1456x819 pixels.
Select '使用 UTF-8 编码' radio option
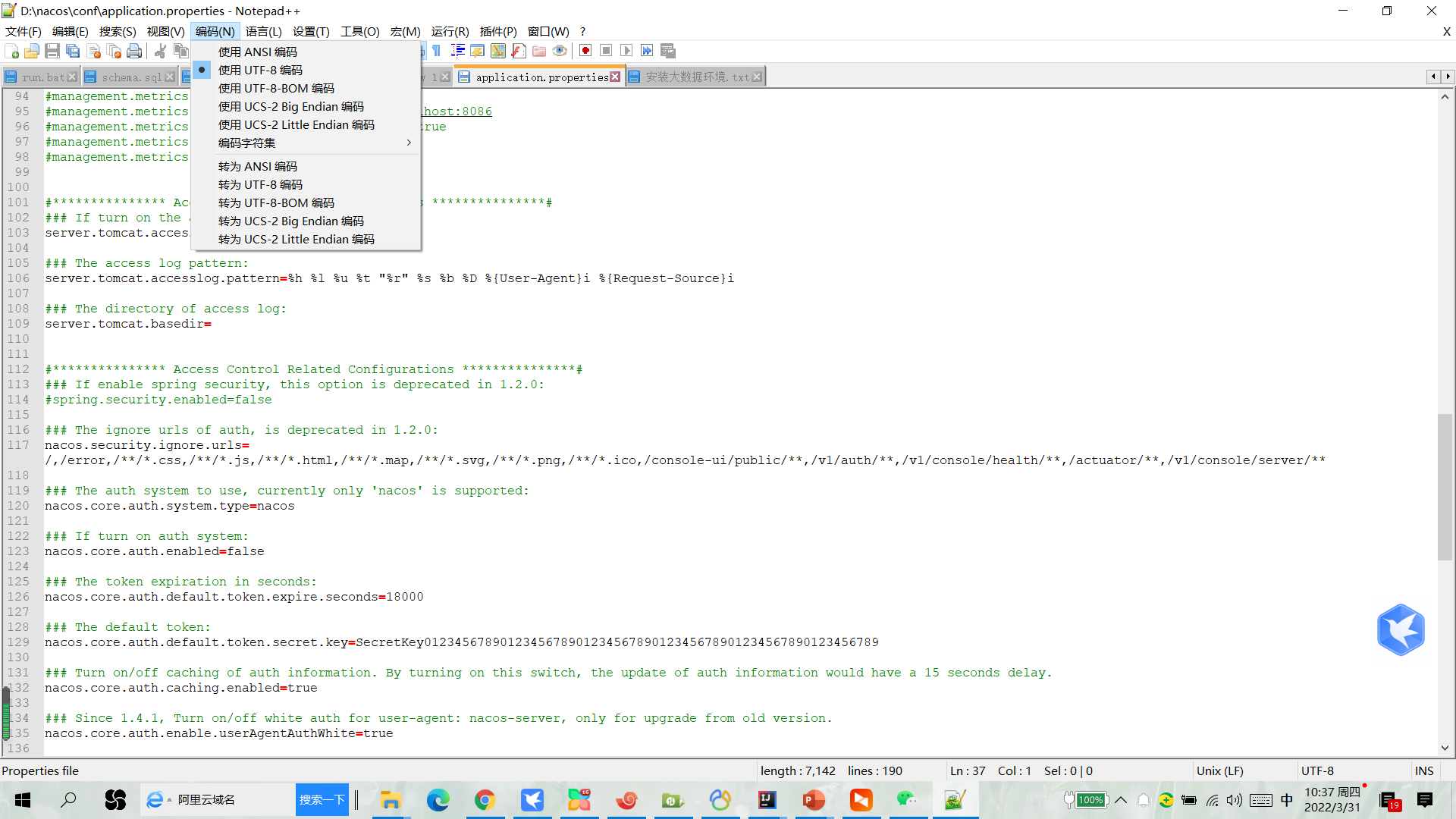point(260,70)
